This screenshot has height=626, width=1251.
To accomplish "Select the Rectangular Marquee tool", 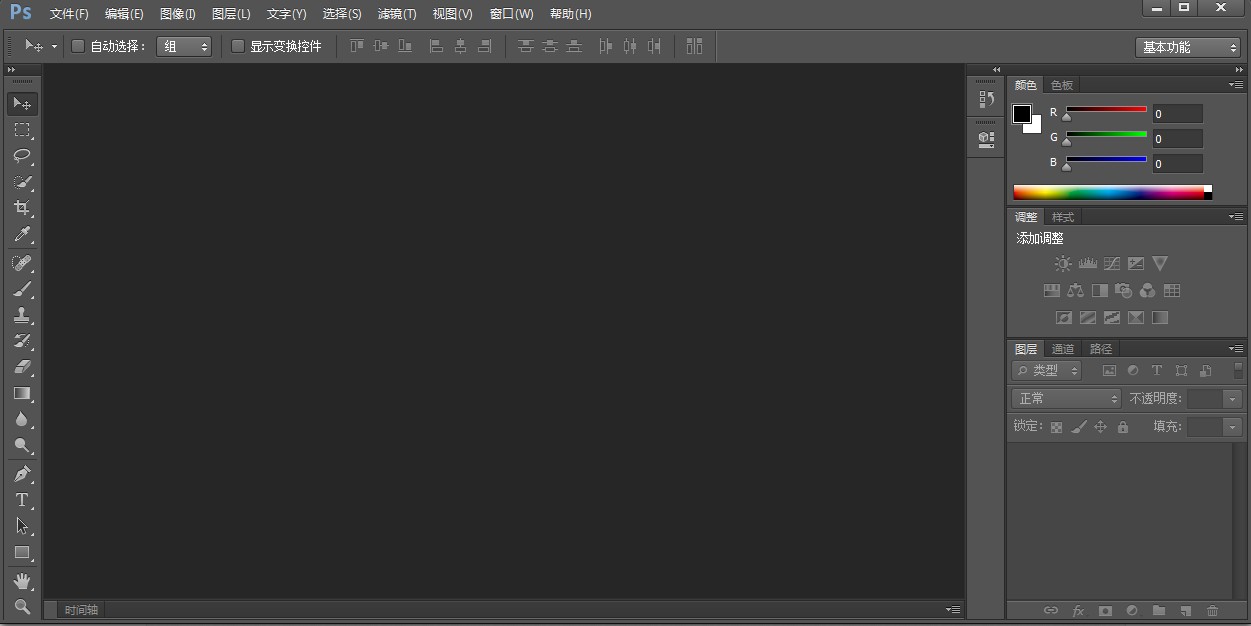I will pos(22,130).
